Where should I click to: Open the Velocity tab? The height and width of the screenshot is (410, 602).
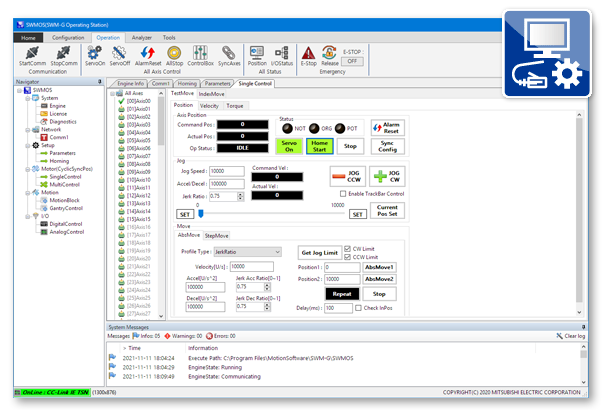click(210, 104)
